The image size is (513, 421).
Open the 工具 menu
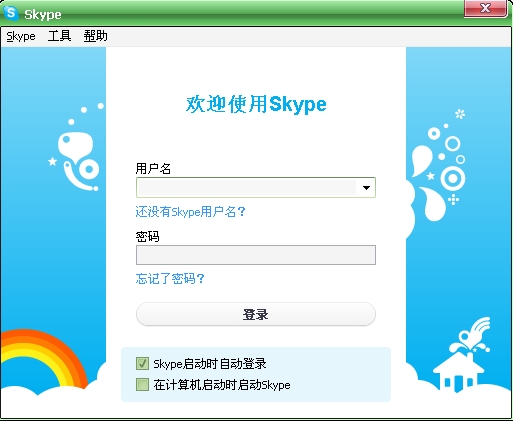point(59,36)
